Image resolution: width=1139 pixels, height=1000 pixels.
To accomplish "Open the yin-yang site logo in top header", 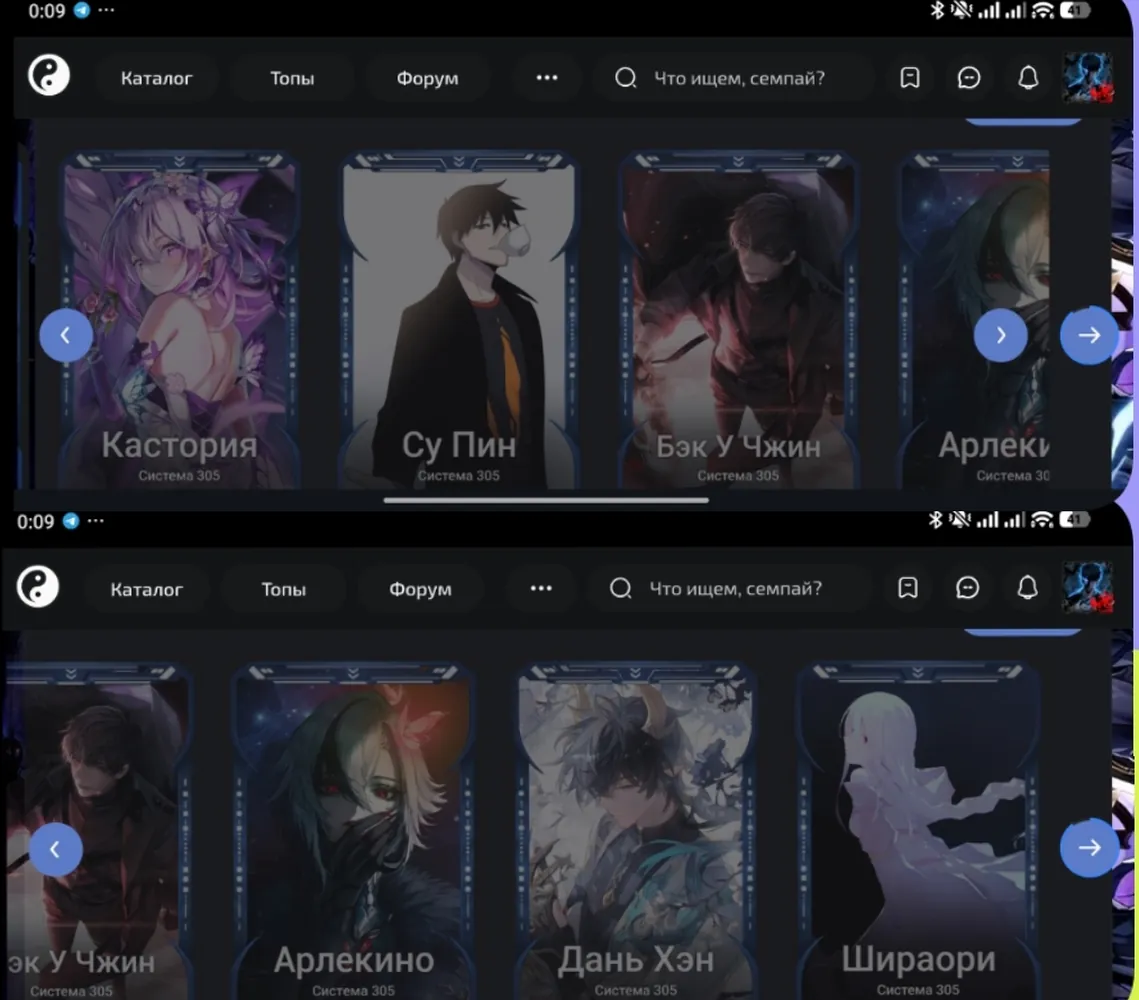I will pos(49,76).
